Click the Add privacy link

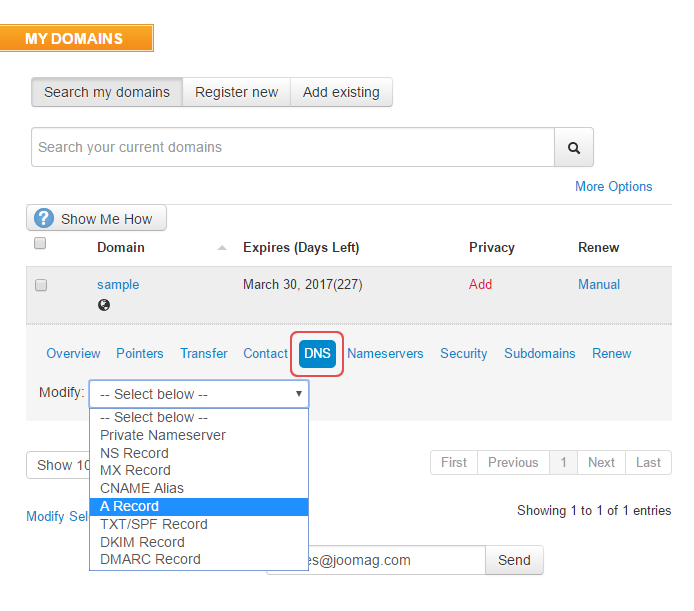pyautogui.click(x=480, y=284)
